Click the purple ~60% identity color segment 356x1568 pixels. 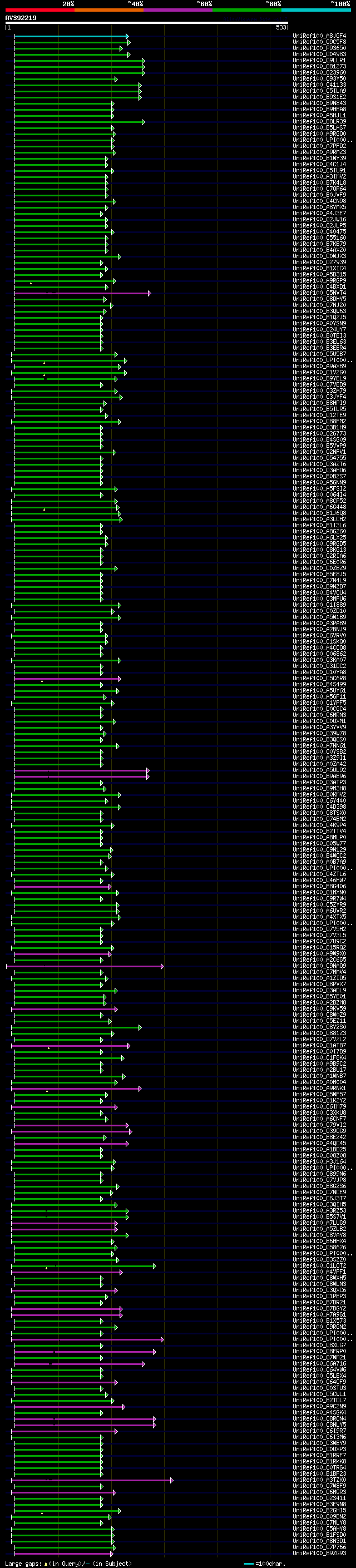[x=179, y=10]
